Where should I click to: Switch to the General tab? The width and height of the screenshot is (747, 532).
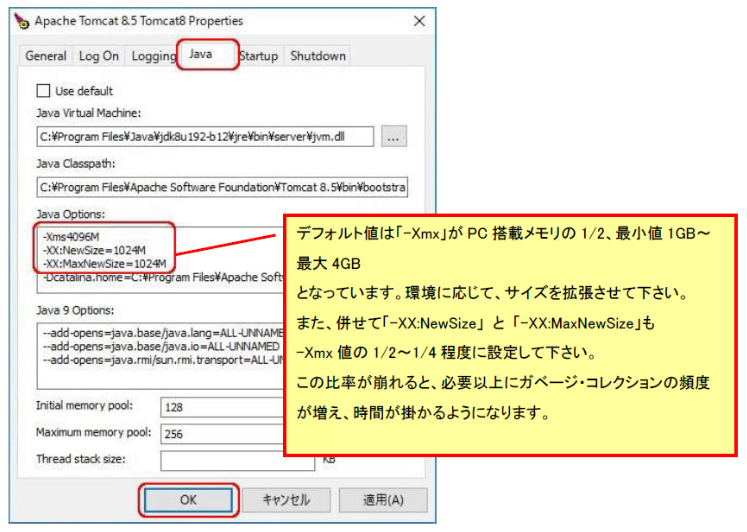[x=46, y=57]
